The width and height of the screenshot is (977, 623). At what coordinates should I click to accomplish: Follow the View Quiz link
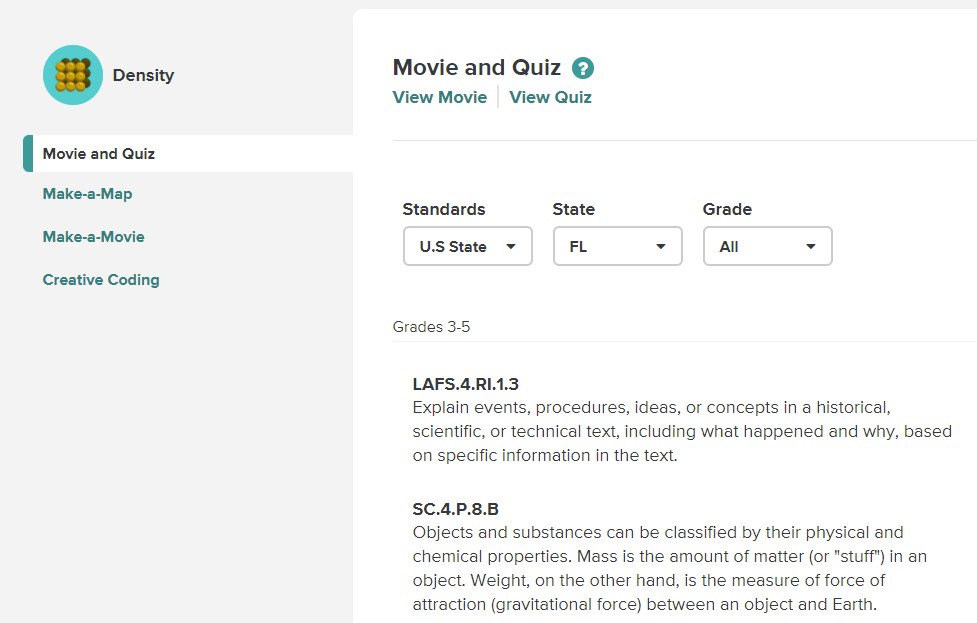click(x=550, y=97)
